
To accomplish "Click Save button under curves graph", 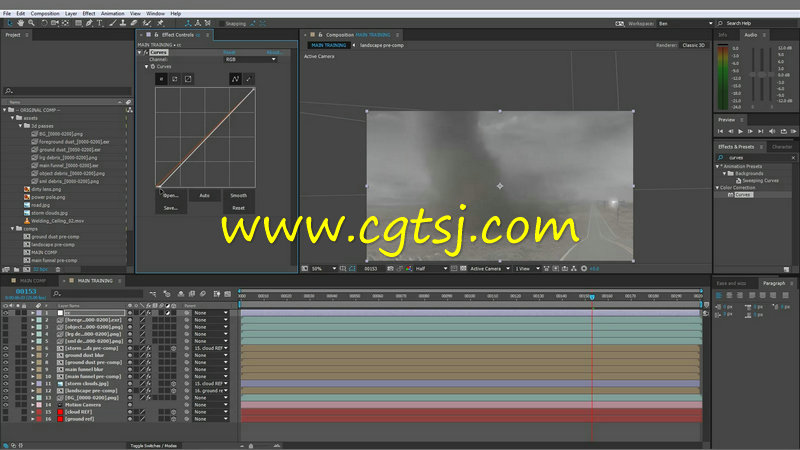I will (170, 208).
